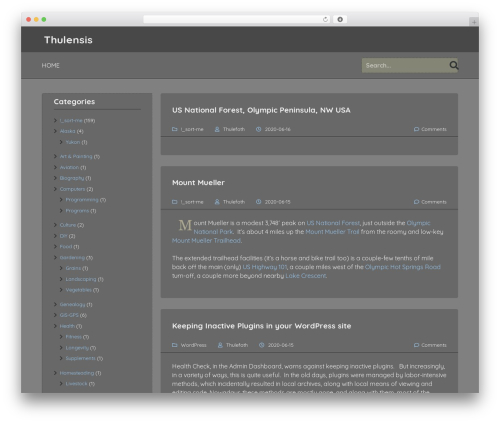Image resolution: width=500 pixels, height=423 pixels.
Task: Click Thulefoth author in Mount Mueller post
Action: 234,202
